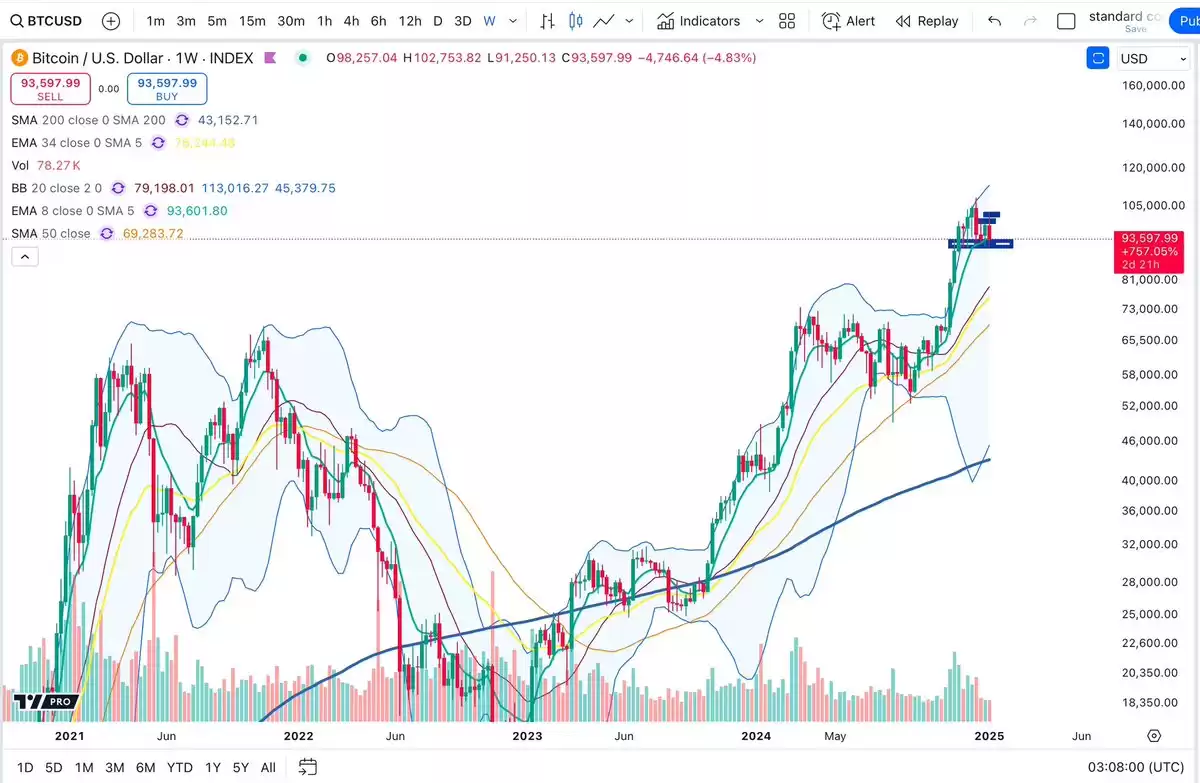Switch to the 30m timeframe

click(291, 21)
